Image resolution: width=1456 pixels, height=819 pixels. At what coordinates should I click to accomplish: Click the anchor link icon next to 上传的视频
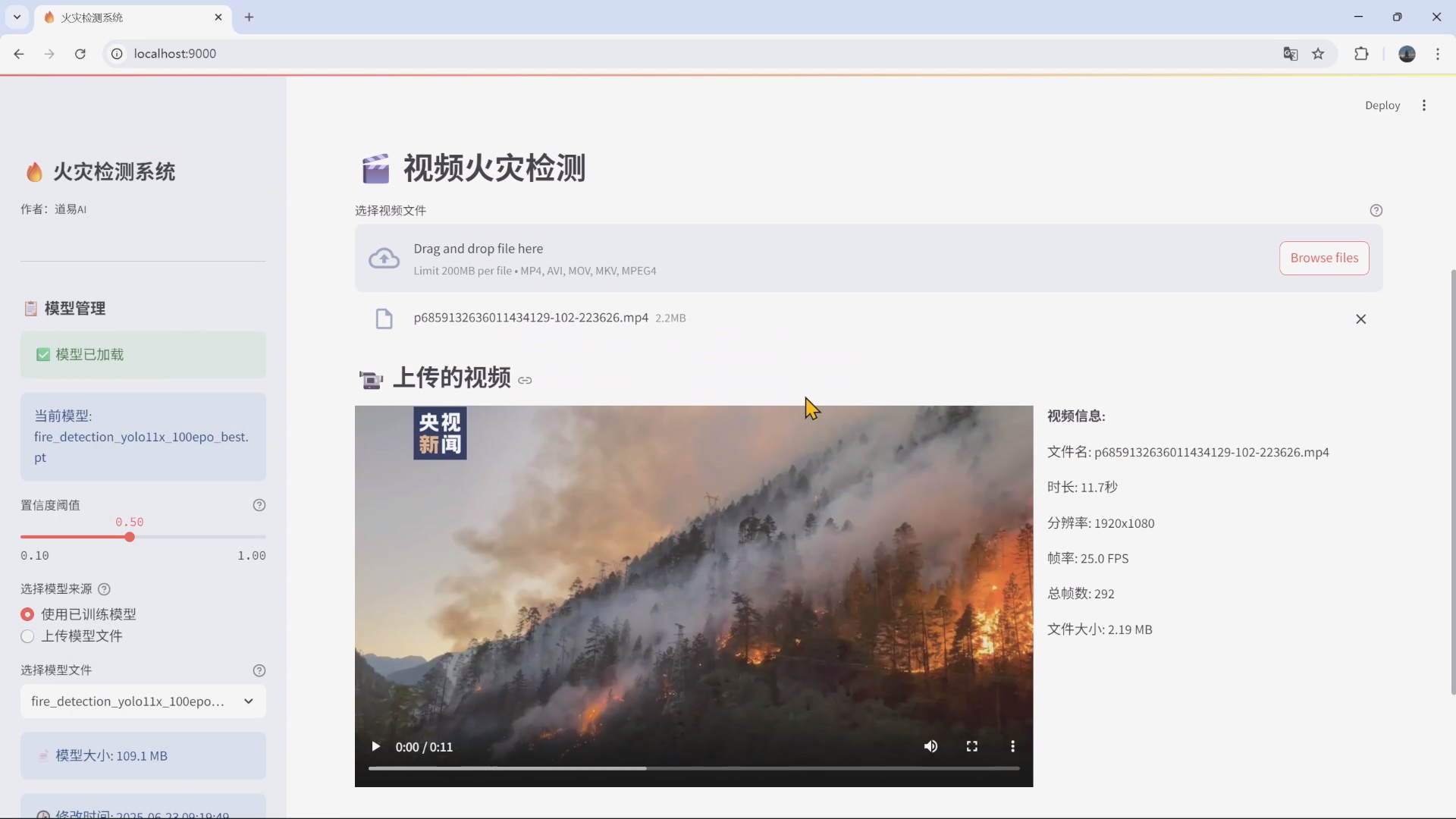[526, 381]
